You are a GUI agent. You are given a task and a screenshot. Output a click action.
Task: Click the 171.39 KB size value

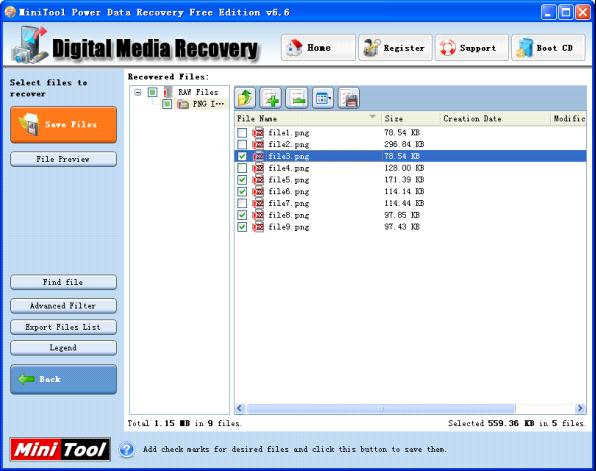pos(404,180)
